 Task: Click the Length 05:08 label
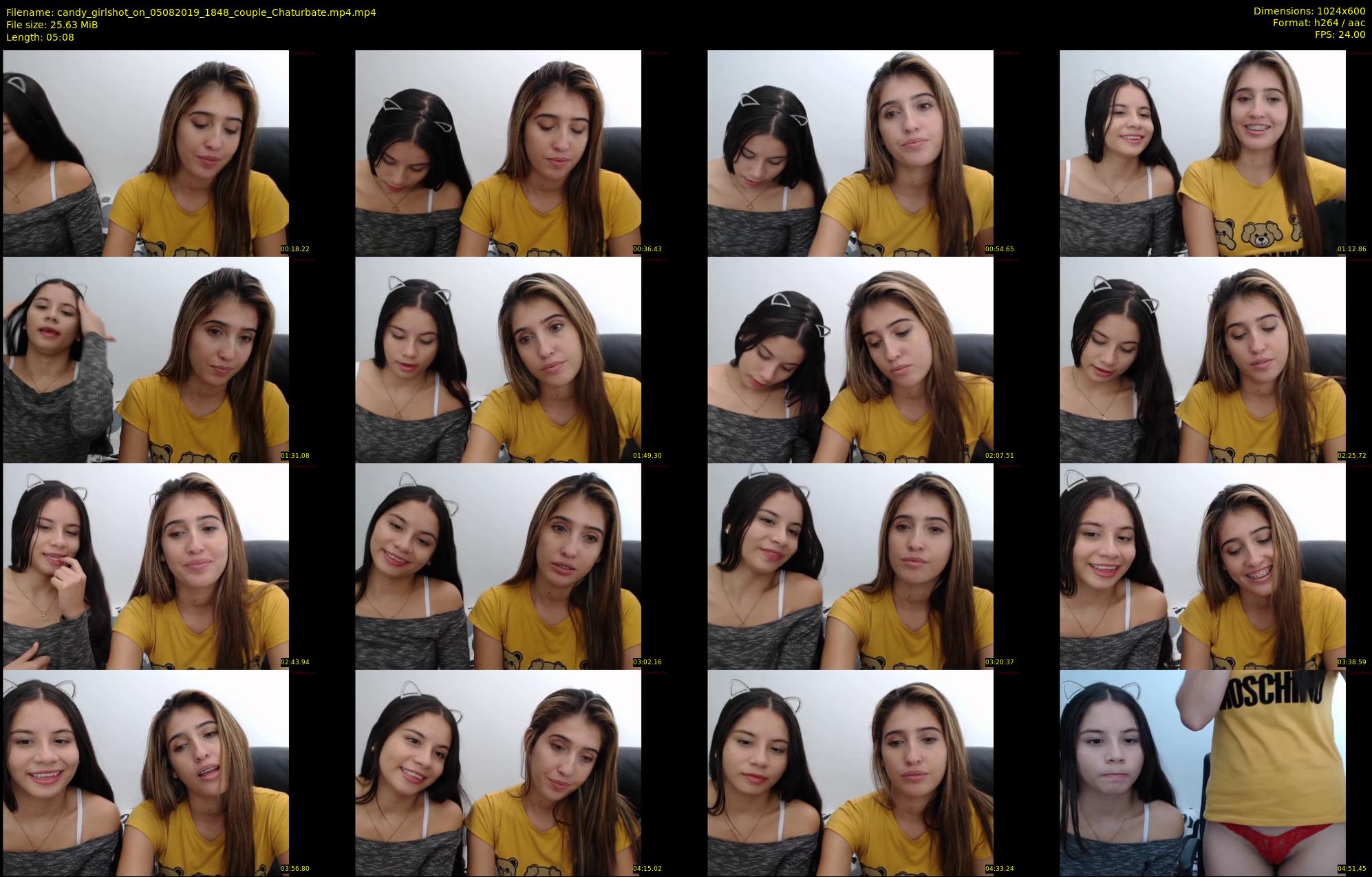pos(40,37)
